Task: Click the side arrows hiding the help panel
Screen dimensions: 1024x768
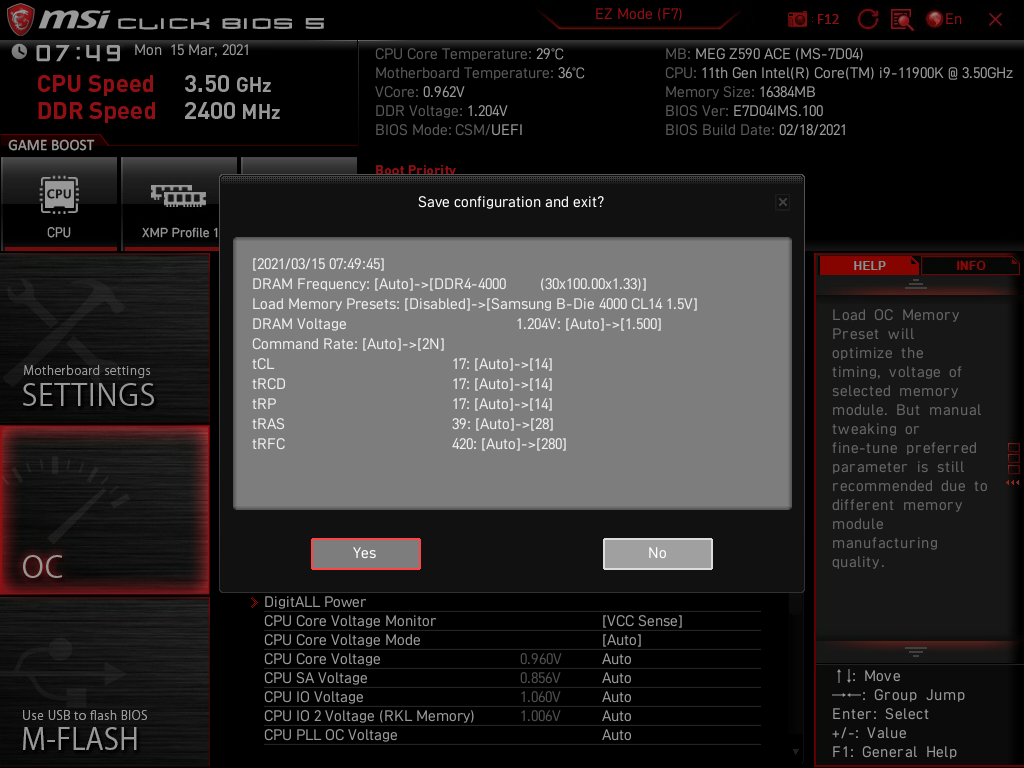Action: click(1013, 483)
